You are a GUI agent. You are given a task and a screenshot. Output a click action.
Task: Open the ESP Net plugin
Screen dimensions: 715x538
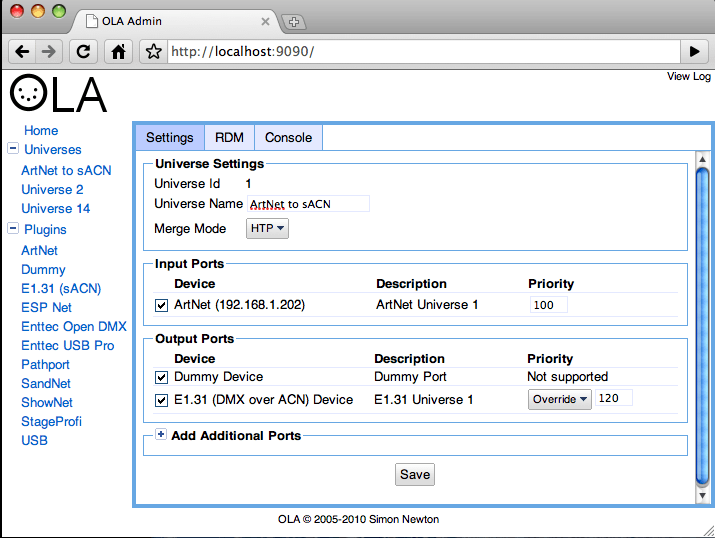click(x=47, y=307)
